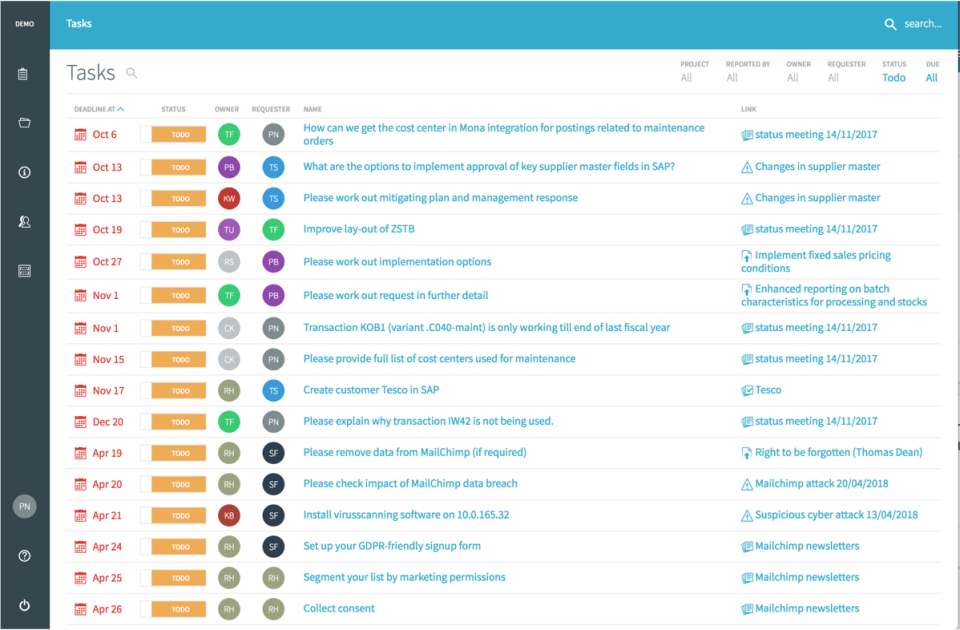Open the projects folder icon in sidebar

(x=24, y=123)
